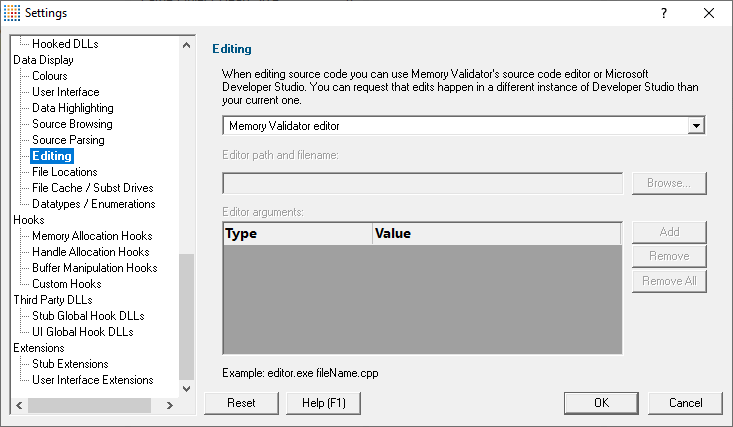The height and width of the screenshot is (427, 733).
Task: Click the Type column header
Action: (298, 233)
